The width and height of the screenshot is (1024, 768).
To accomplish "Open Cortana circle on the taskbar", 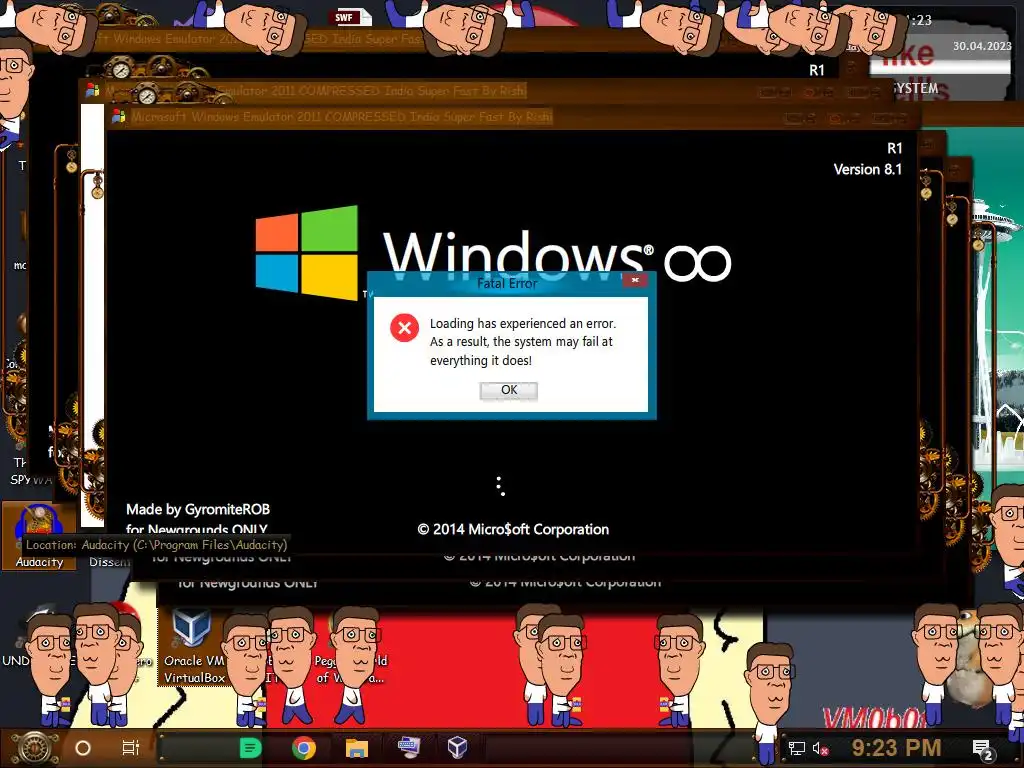I will click(x=83, y=748).
